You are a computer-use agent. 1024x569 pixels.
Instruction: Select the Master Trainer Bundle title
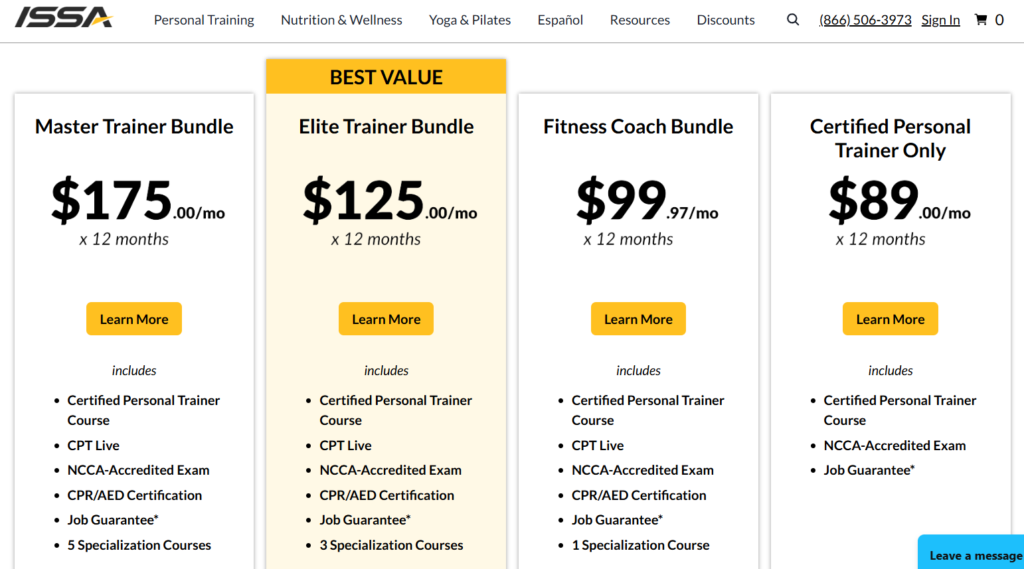pos(134,127)
